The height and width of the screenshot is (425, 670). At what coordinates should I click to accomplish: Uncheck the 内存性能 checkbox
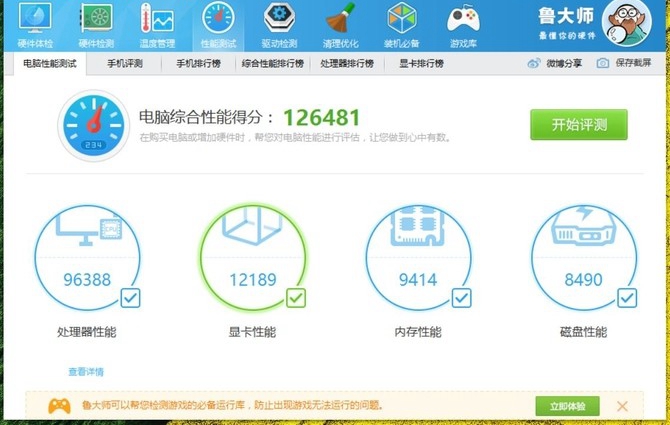461,298
